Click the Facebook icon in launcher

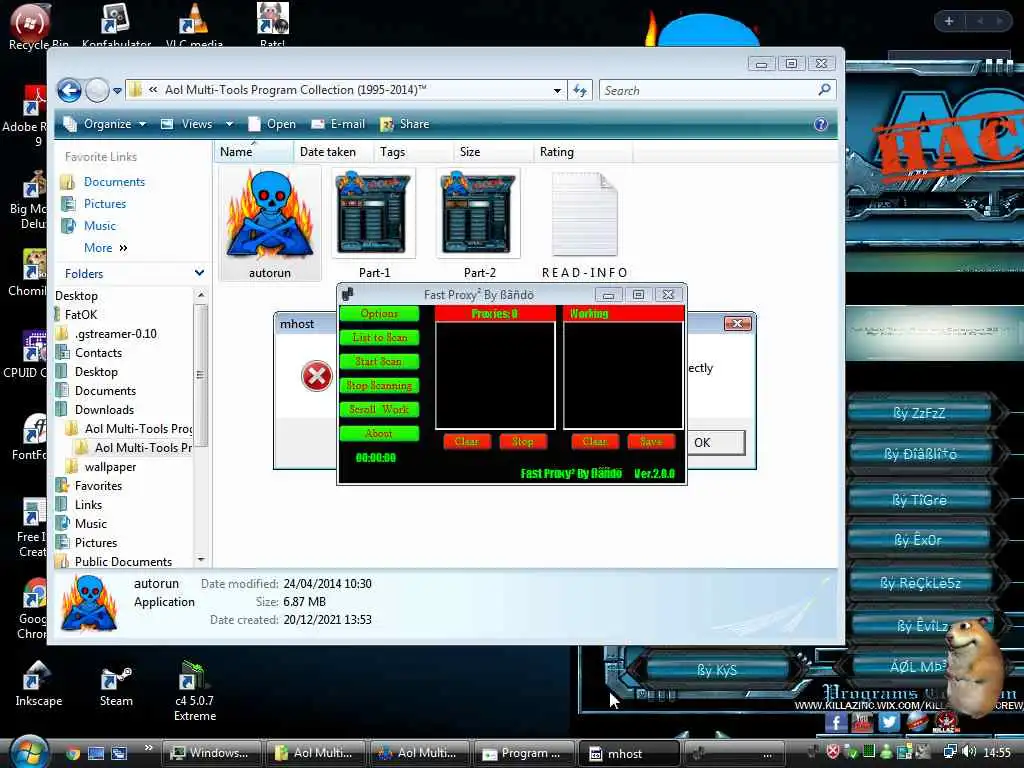pyautogui.click(x=836, y=722)
